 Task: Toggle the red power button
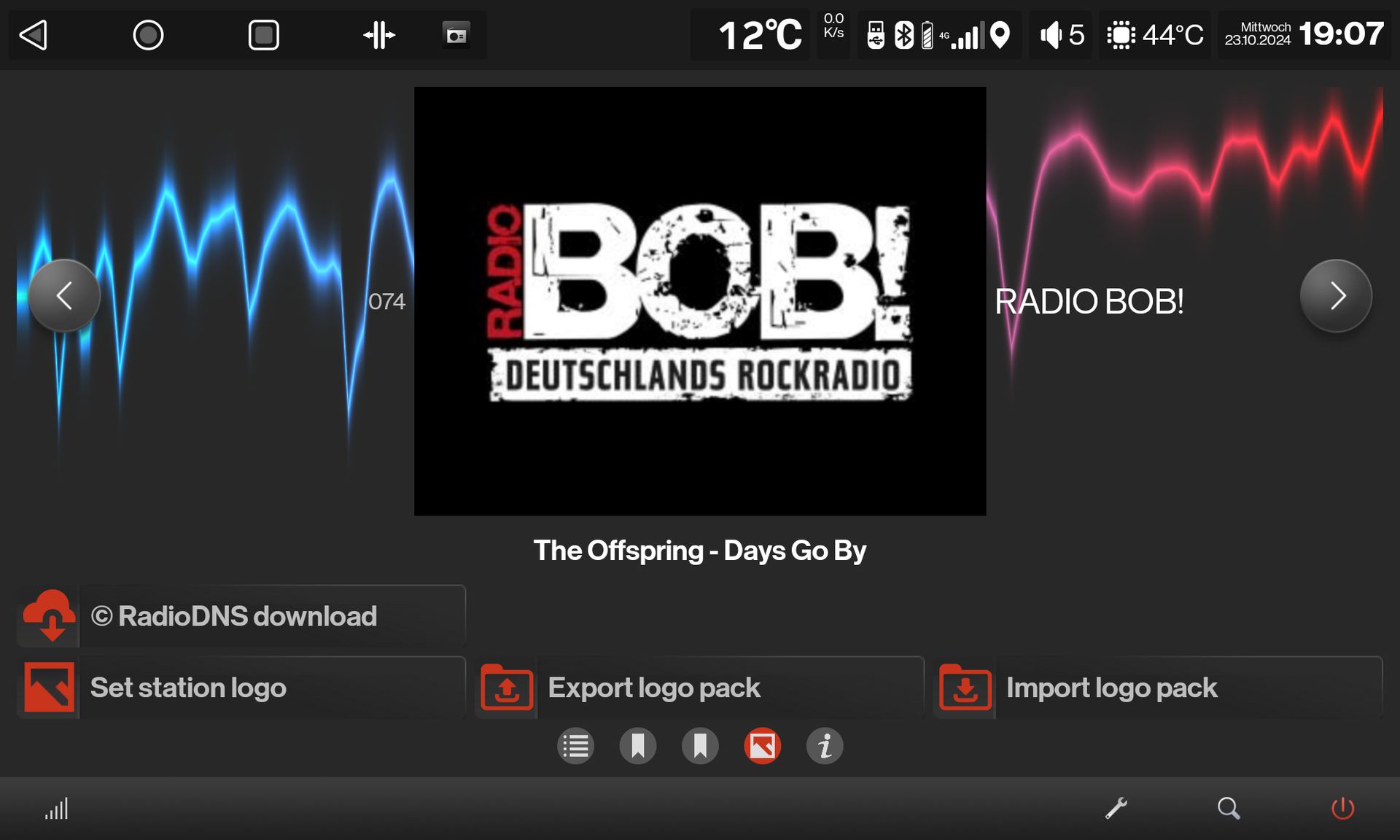(x=1342, y=808)
